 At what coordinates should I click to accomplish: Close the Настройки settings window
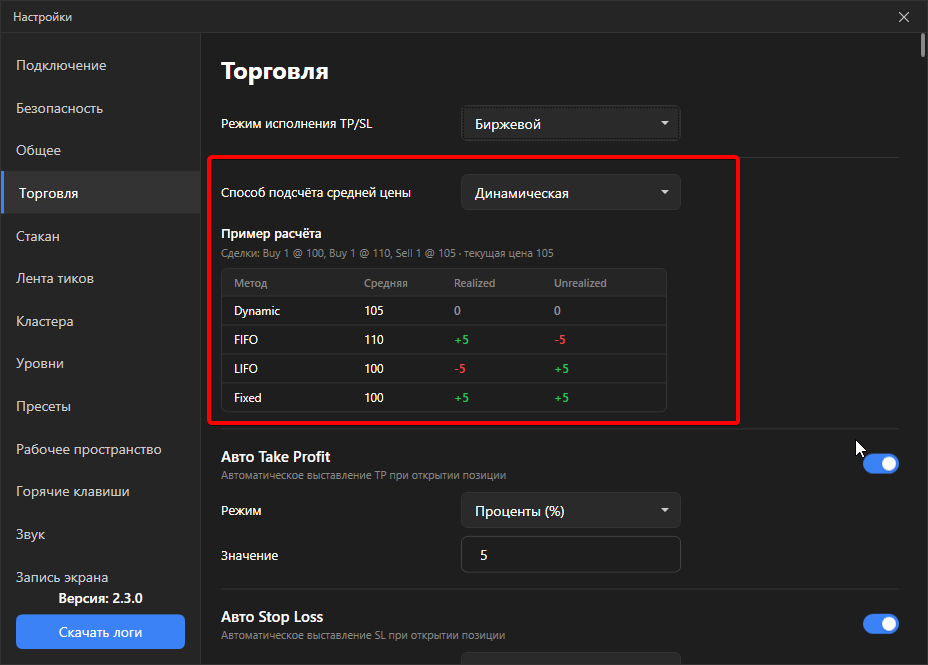[x=904, y=17]
